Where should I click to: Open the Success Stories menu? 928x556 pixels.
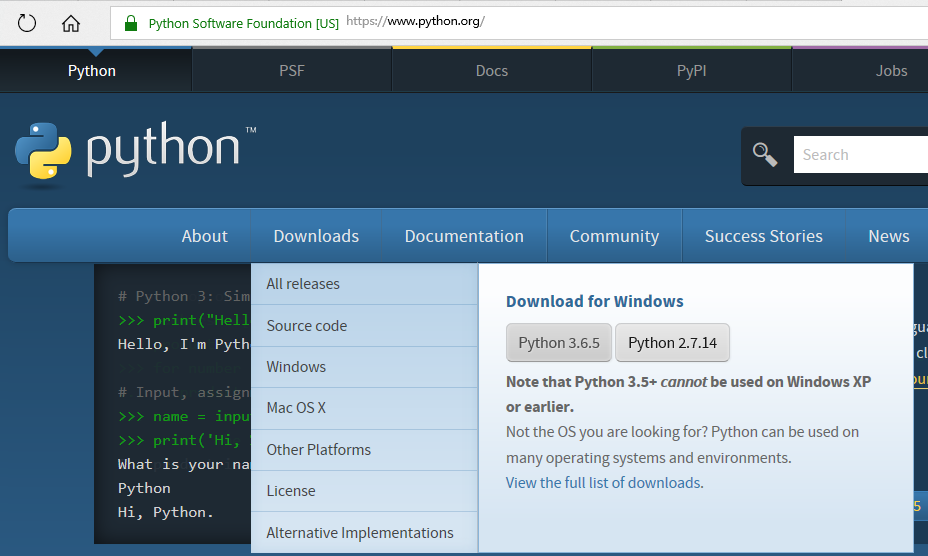[x=763, y=236]
